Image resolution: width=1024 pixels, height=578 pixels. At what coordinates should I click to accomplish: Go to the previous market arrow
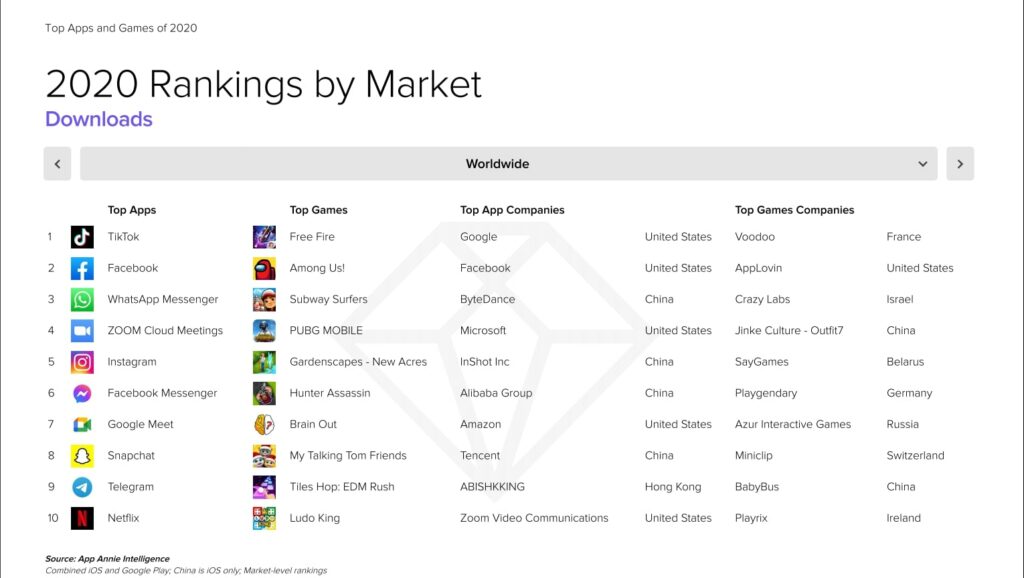point(57,164)
